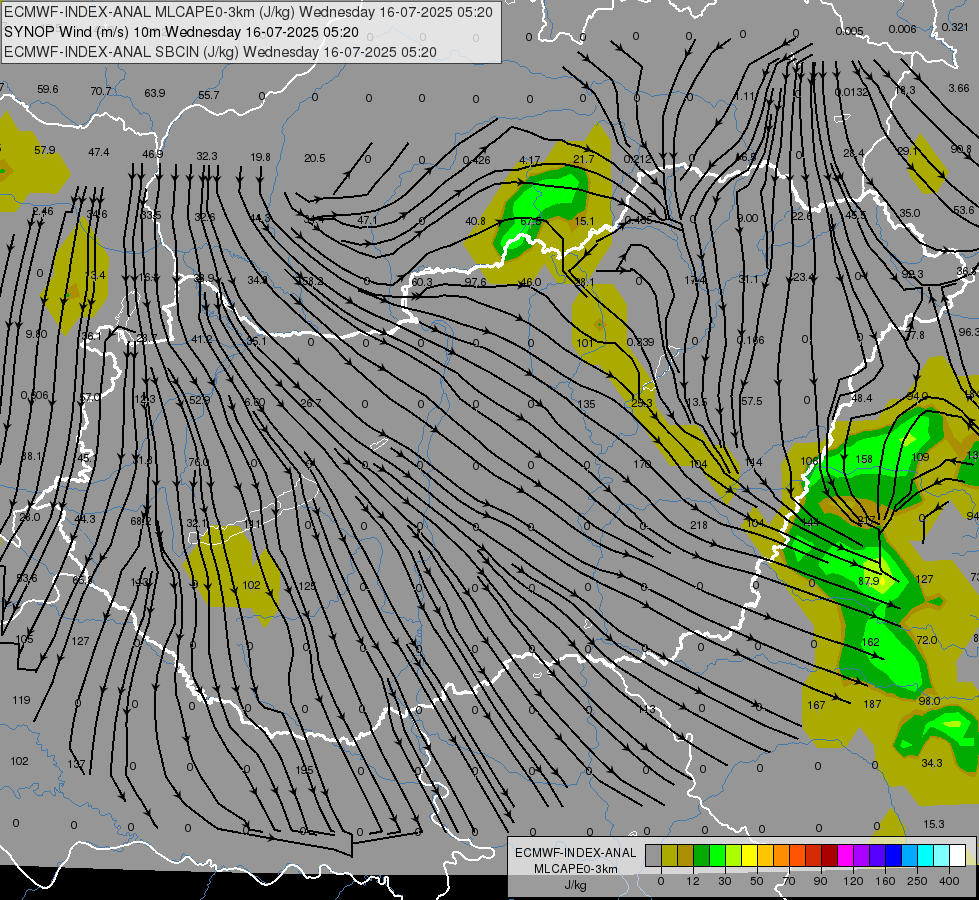Click the map value 135

586,404
